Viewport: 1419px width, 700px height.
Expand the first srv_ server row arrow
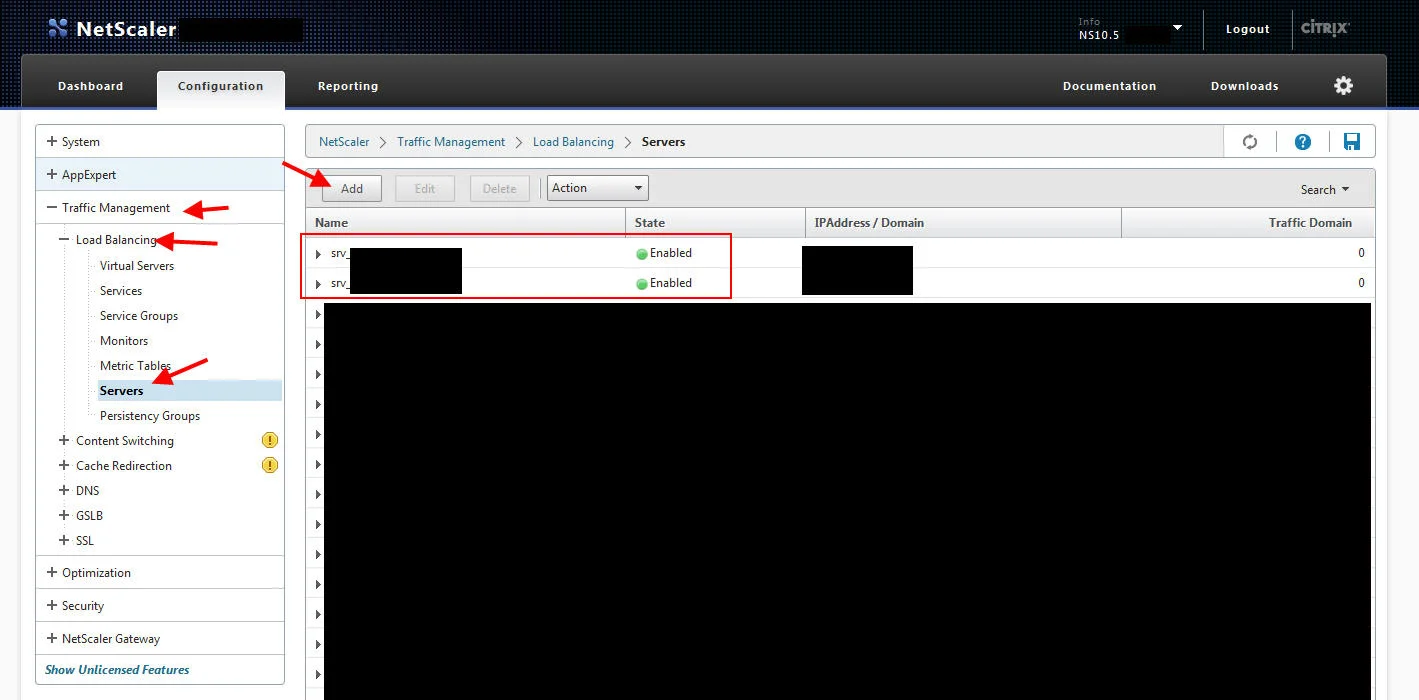318,254
